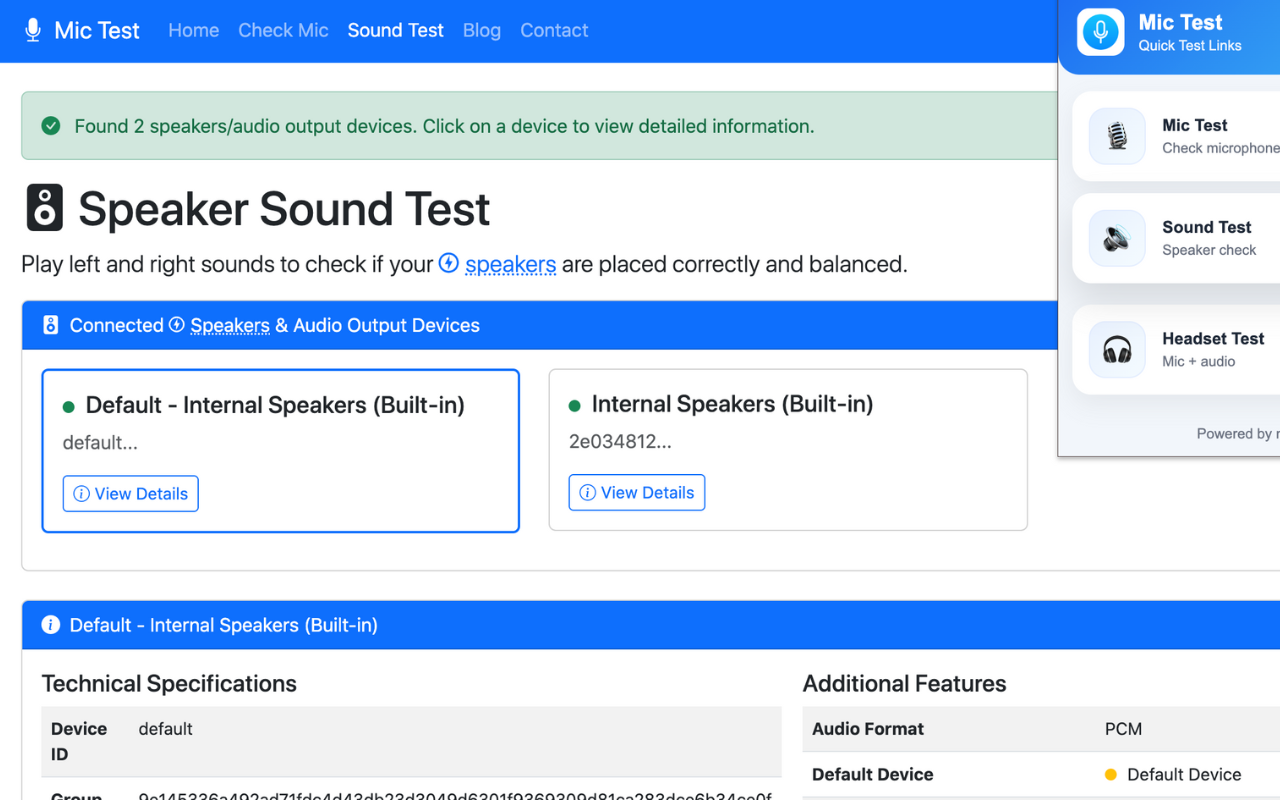Image resolution: width=1280 pixels, height=800 pixels.
Task: Click the lightning icon before speakers link
Action: point(449,263)
